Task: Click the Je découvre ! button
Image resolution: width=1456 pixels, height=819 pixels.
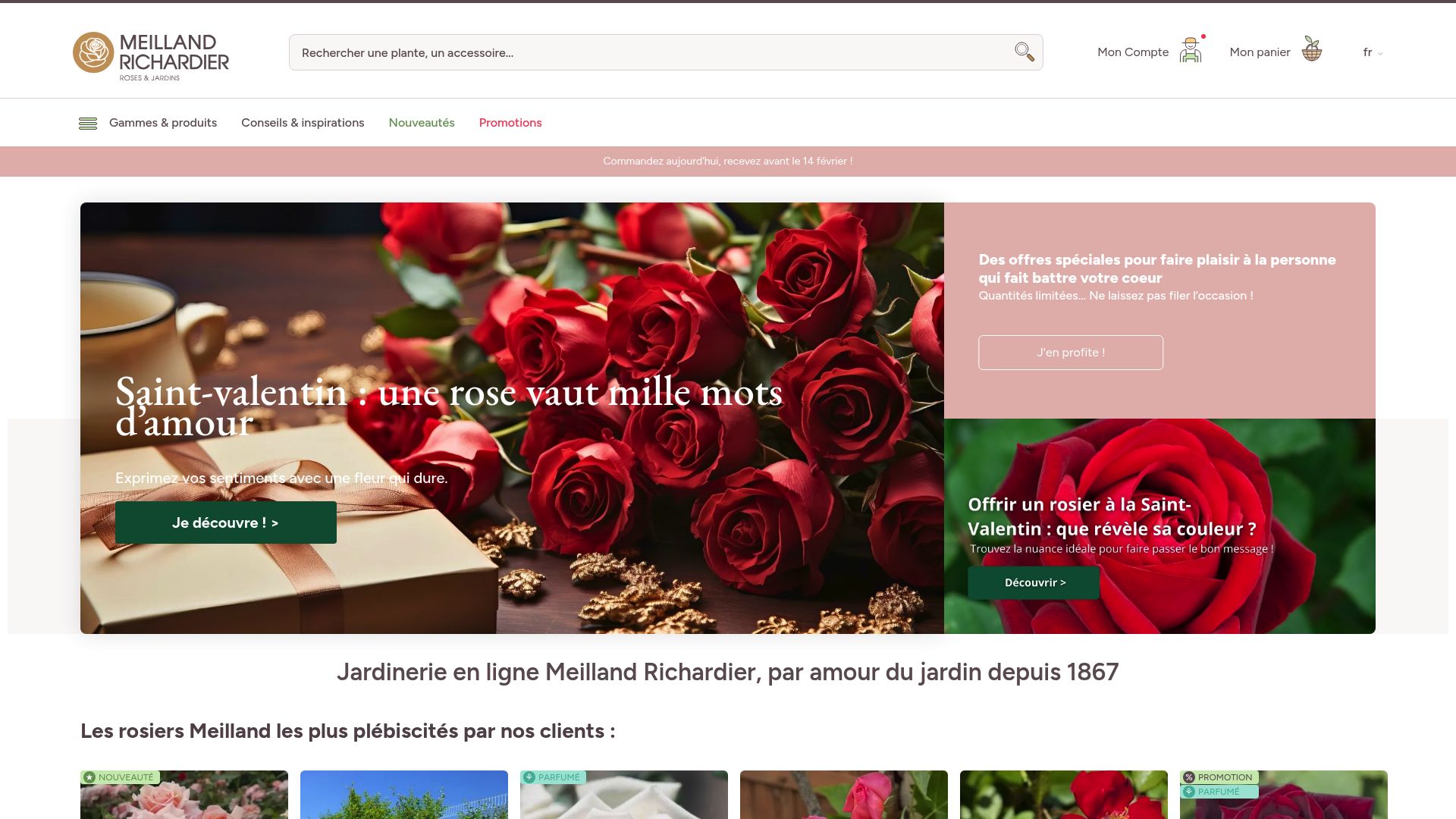Action: point(226,522)
